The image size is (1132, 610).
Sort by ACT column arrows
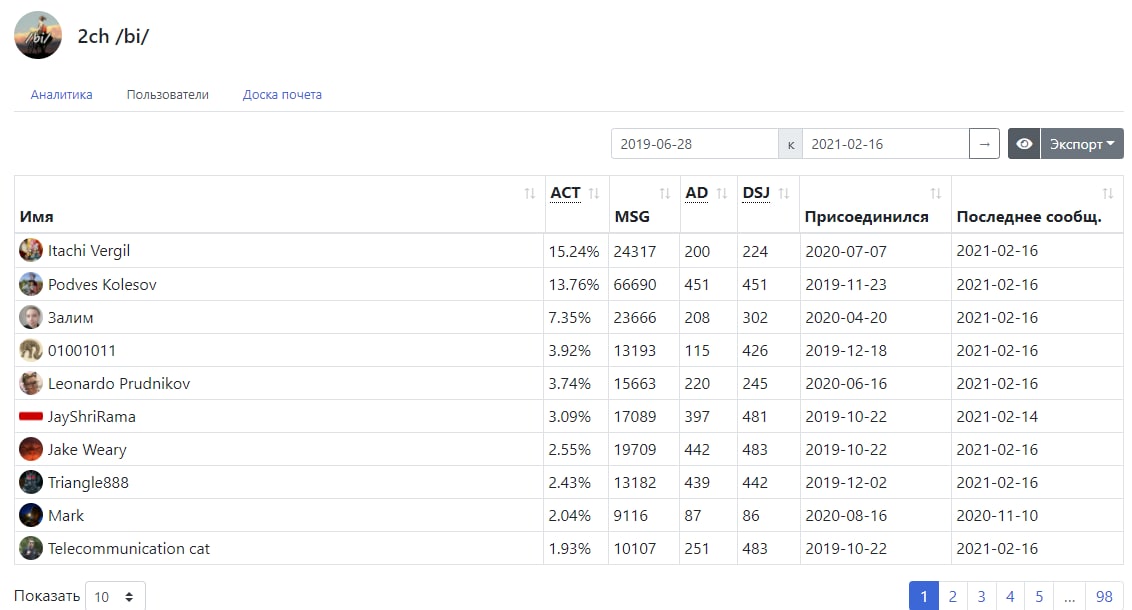tap(594, 193)
